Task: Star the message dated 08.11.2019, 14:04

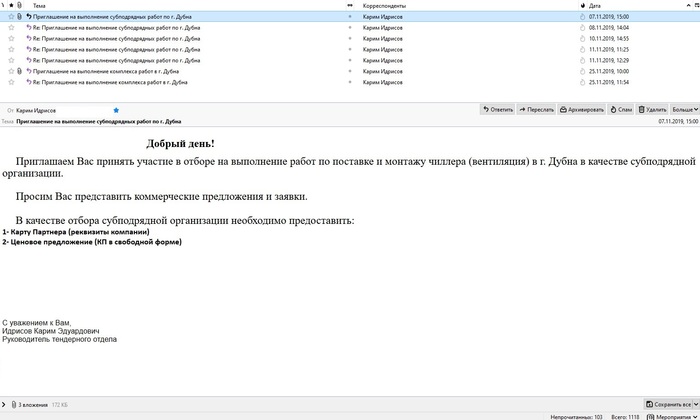Action: pyautogui.click(x=11, y=27)
